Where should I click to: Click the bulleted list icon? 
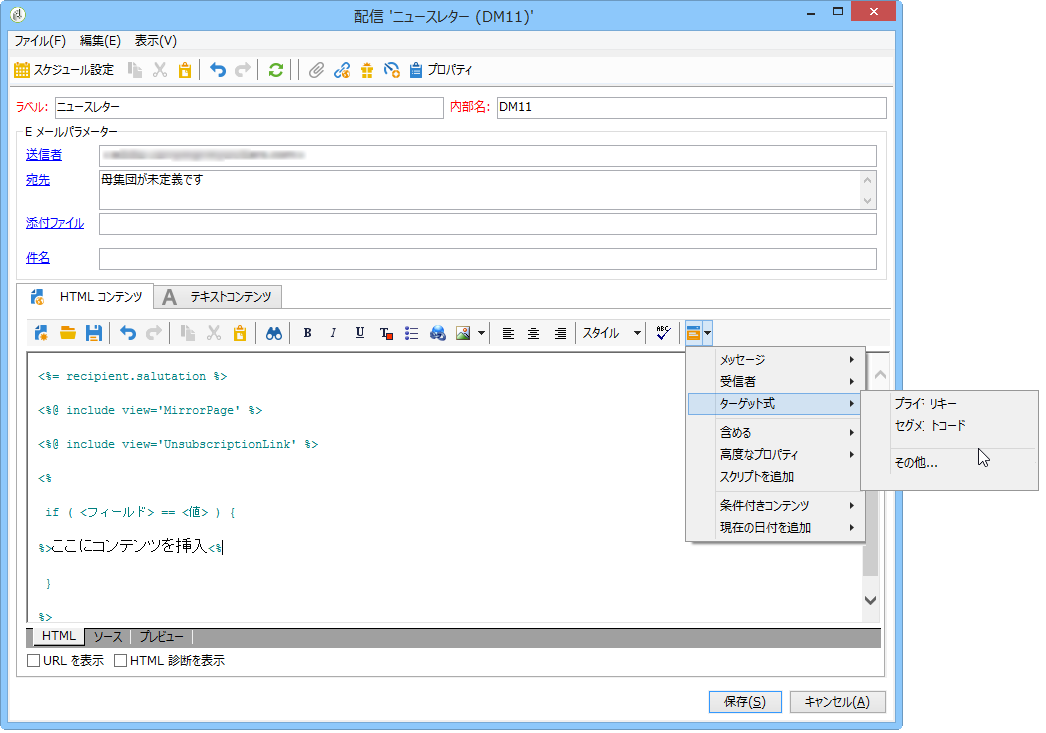[412, 333]
